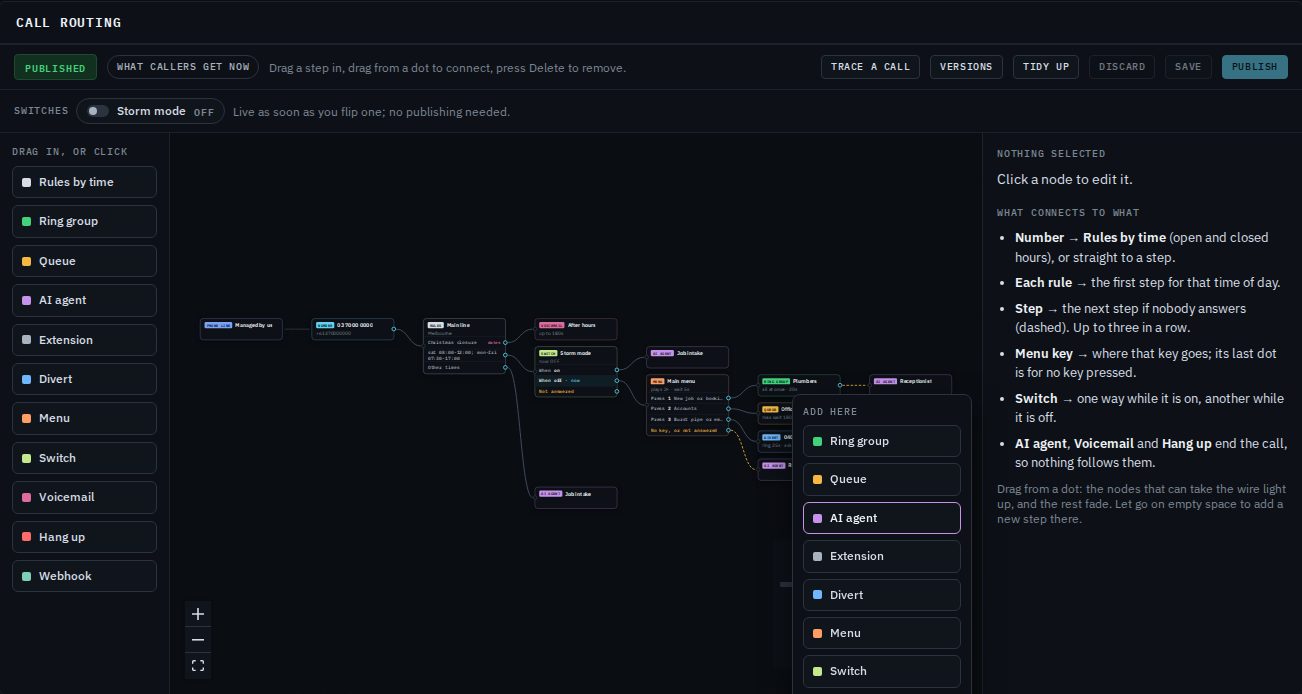The height and width of the screenshot is (694, 1302).
Task: Select the 03 7000 0000 number node
Action: 353,329
